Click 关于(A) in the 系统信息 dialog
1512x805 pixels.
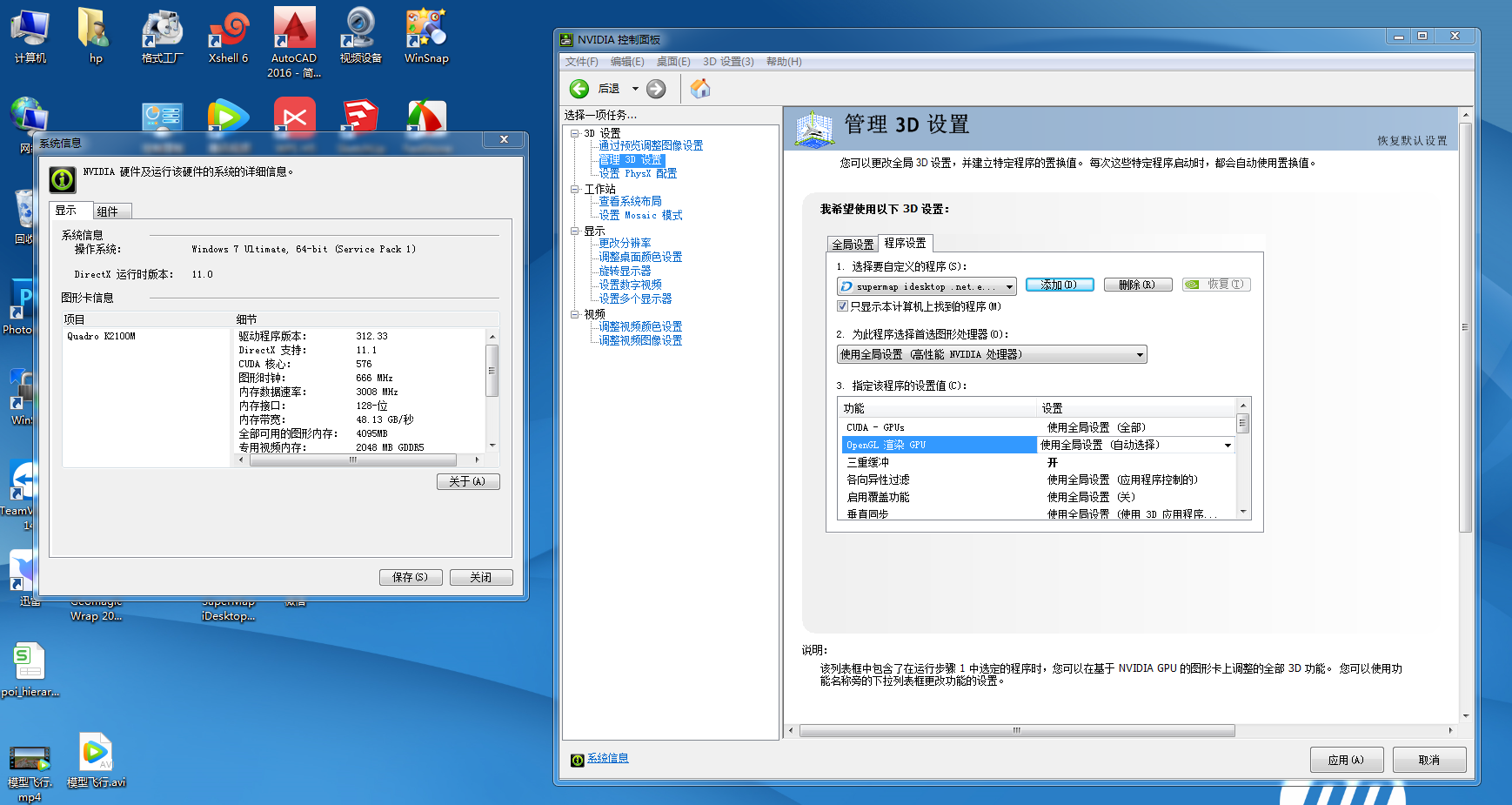pos(468,481)
